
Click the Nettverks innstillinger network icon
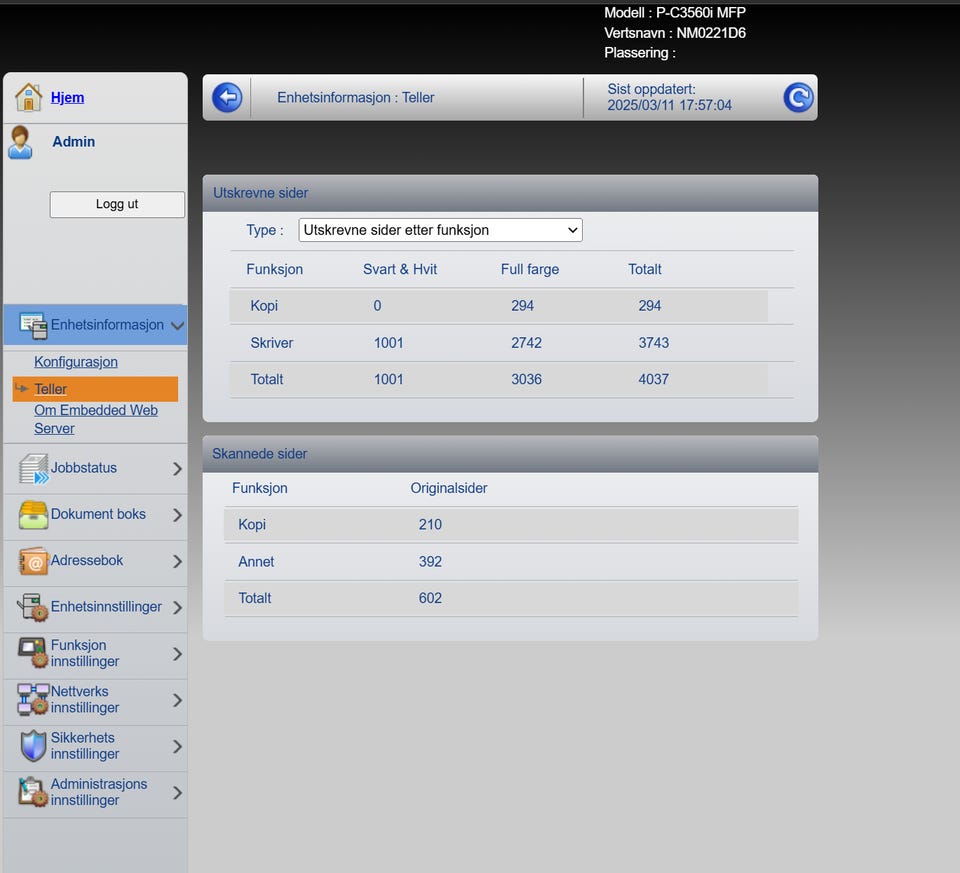(33, 700)
